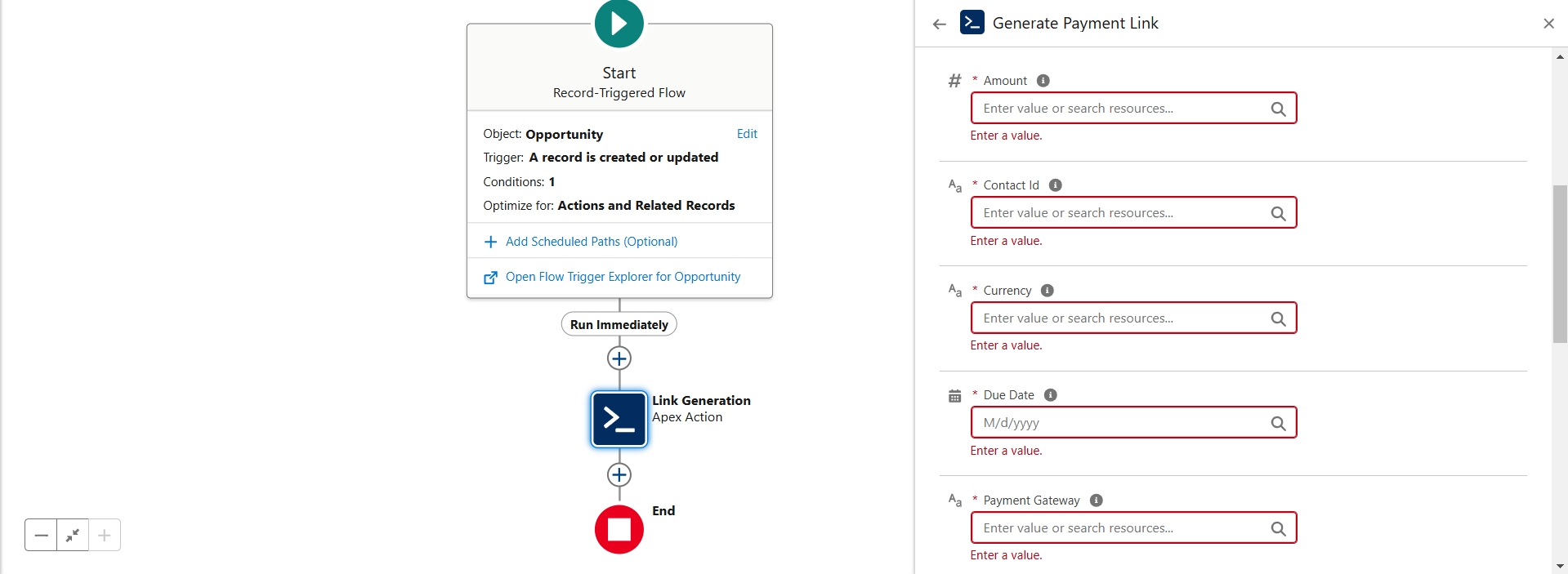Click search icon in Currency field
The height and width of the screenshot is (574, 1568).
pyautogui.click(x=1279, y=318)
